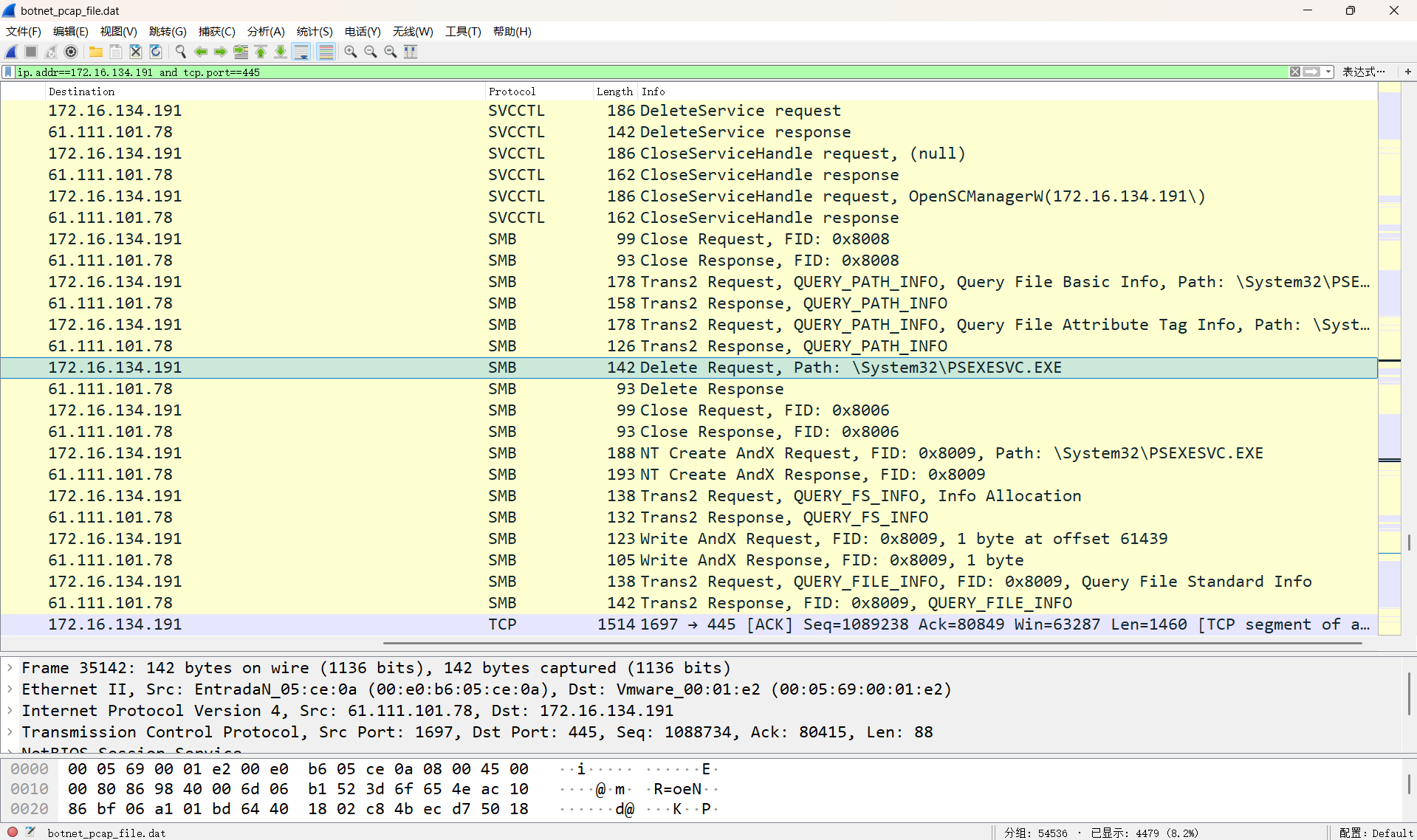
Task: Select the Close Request FID 0x8008 row
Action: click(x=689, y=239)
